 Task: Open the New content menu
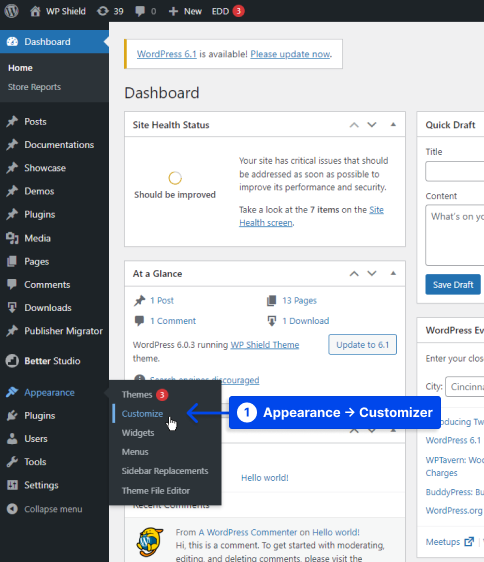185,11
